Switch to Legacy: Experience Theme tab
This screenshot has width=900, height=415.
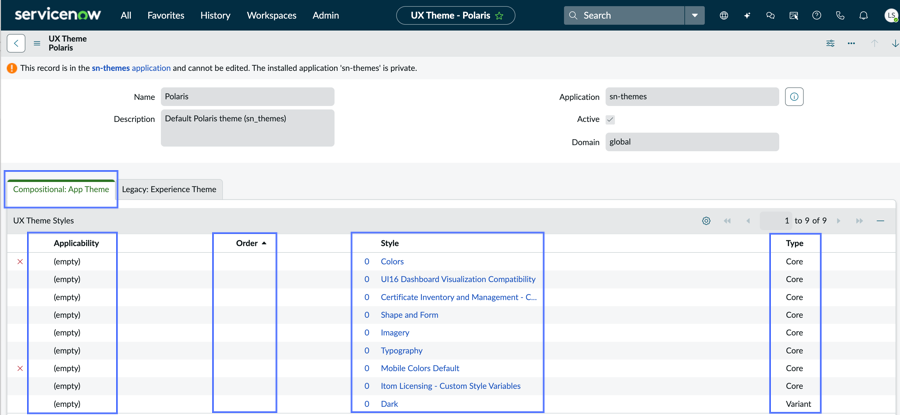tap(169, 189)
